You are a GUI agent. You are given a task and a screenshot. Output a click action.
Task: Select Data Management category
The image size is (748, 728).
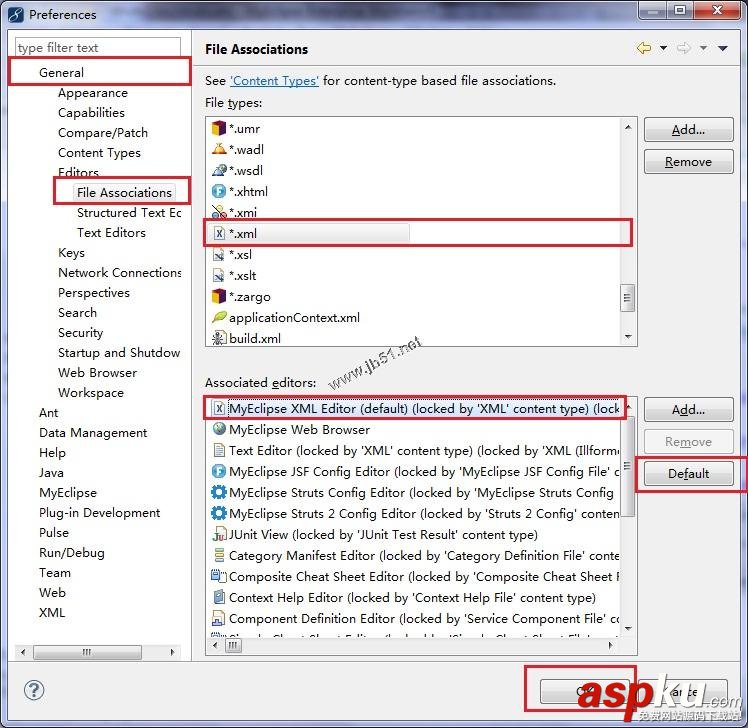tap(93, 433)
